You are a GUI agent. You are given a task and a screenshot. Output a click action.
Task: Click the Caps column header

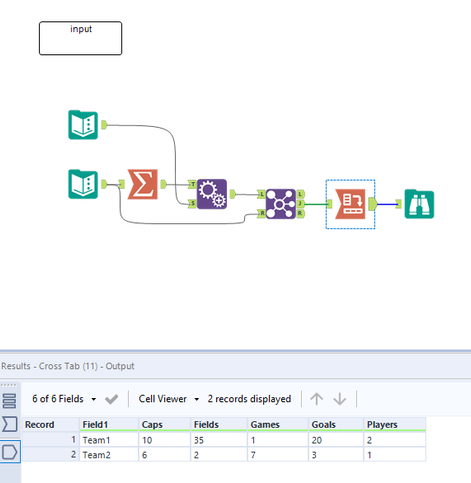164,425
